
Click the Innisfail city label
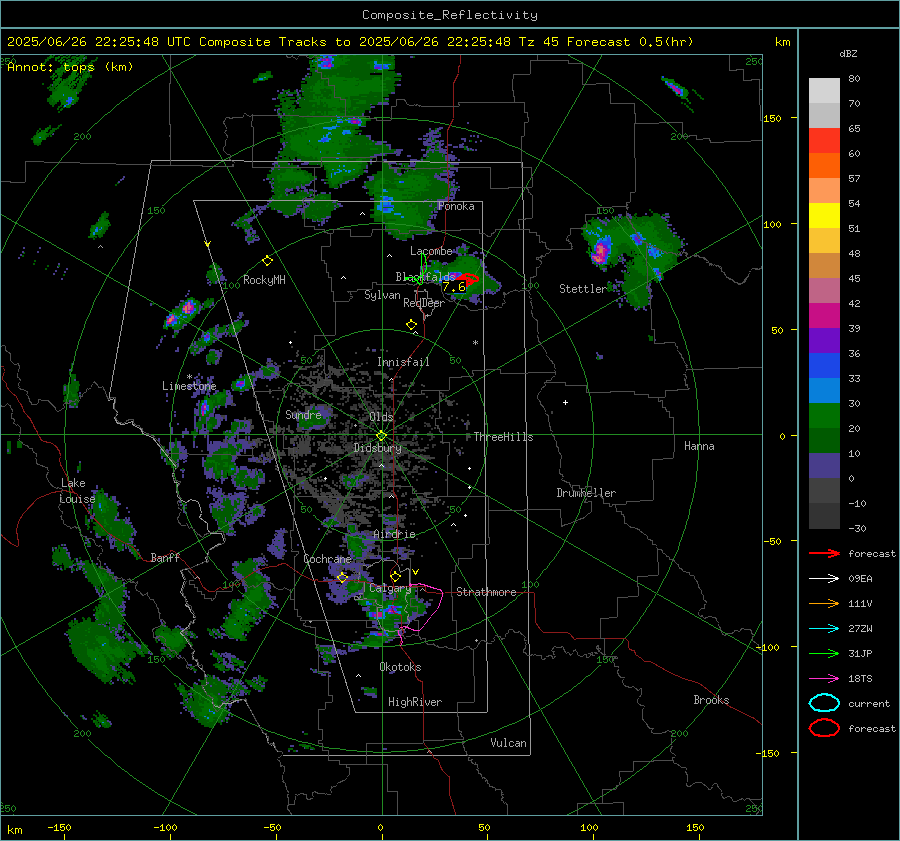point(403,362)
